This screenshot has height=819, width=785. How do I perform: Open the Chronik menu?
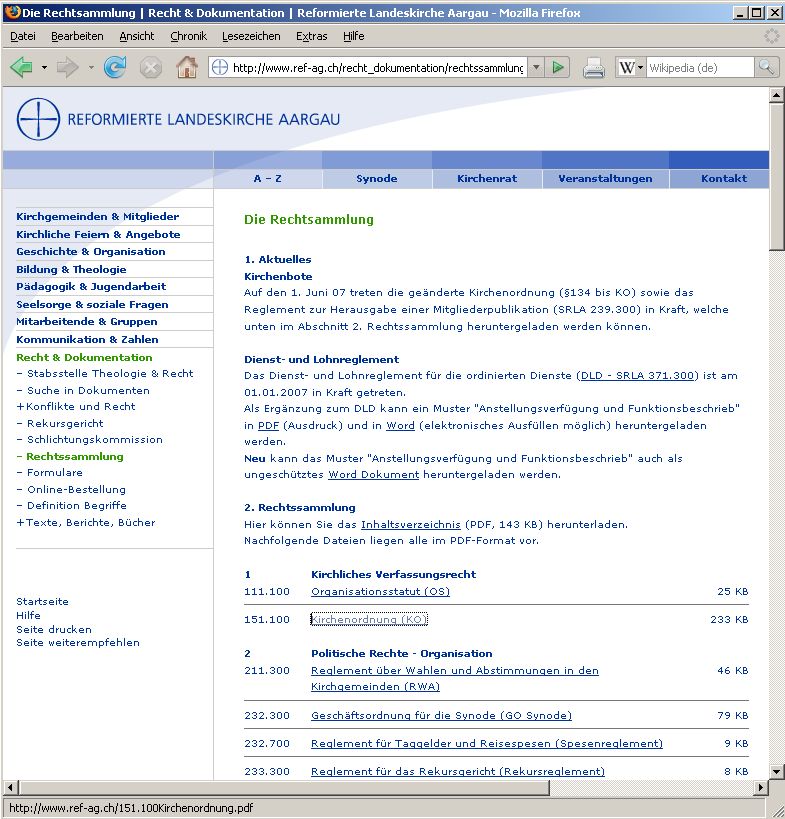pyautogui.click(x=189, y=36)
